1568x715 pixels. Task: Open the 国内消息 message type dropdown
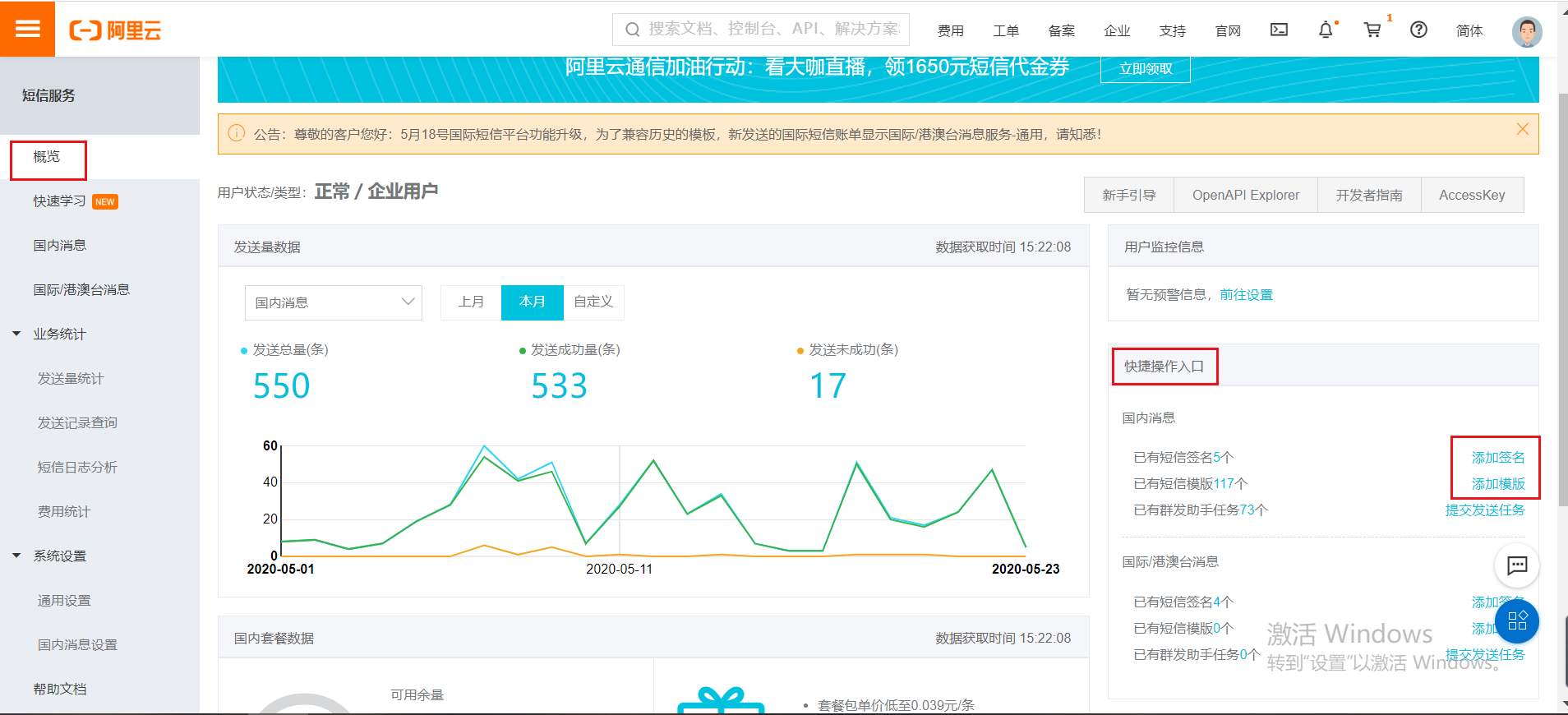[x=333, y=302]
